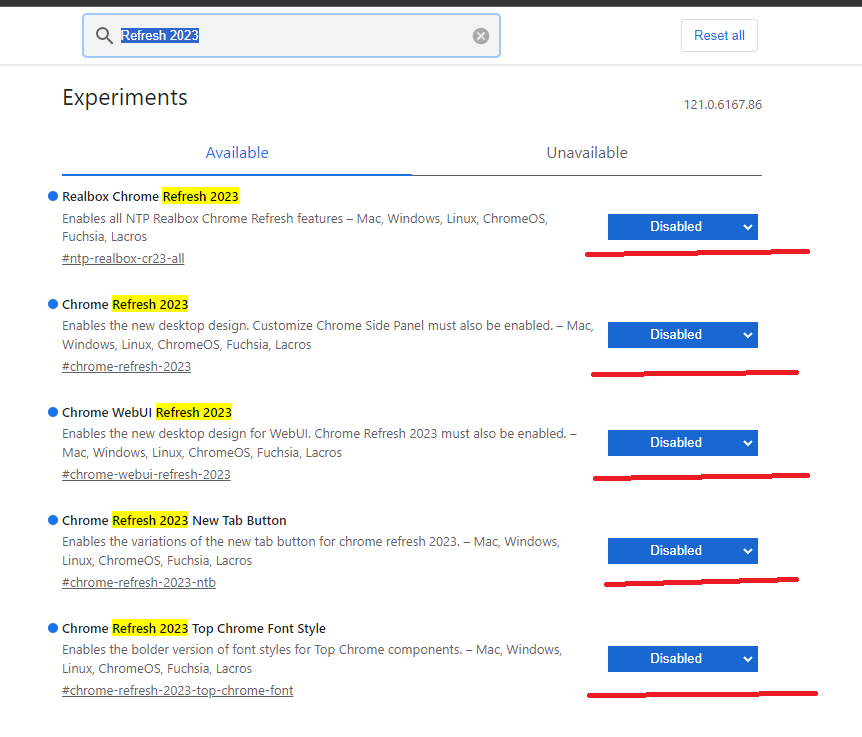The image size is (862, 737).
Task: Click the description 'Enables the bolder version of font styles'
Action: pos(312,659)
